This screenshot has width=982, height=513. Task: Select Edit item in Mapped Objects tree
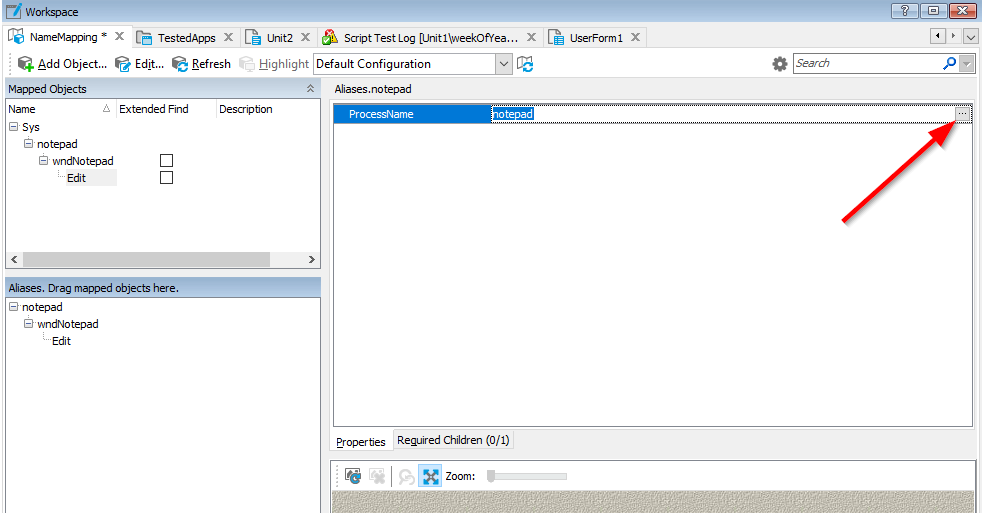(76, 178)
